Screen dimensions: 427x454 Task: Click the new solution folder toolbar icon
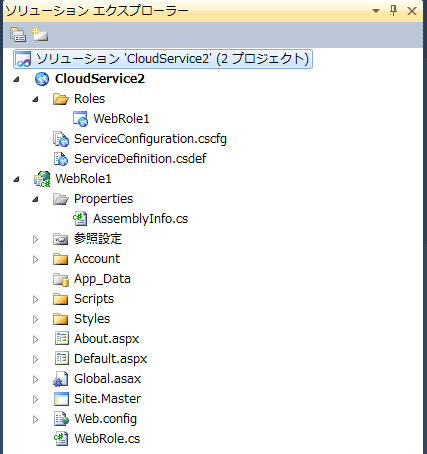[x=40, y=34]
